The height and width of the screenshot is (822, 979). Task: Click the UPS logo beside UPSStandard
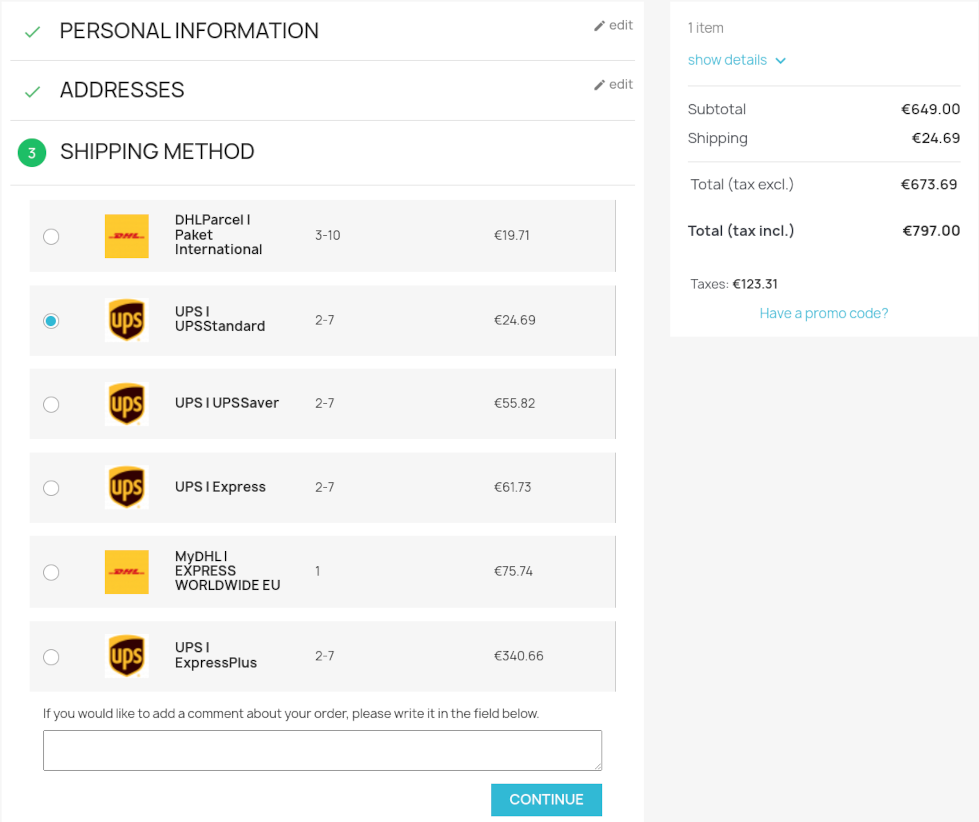pos(127,320)
